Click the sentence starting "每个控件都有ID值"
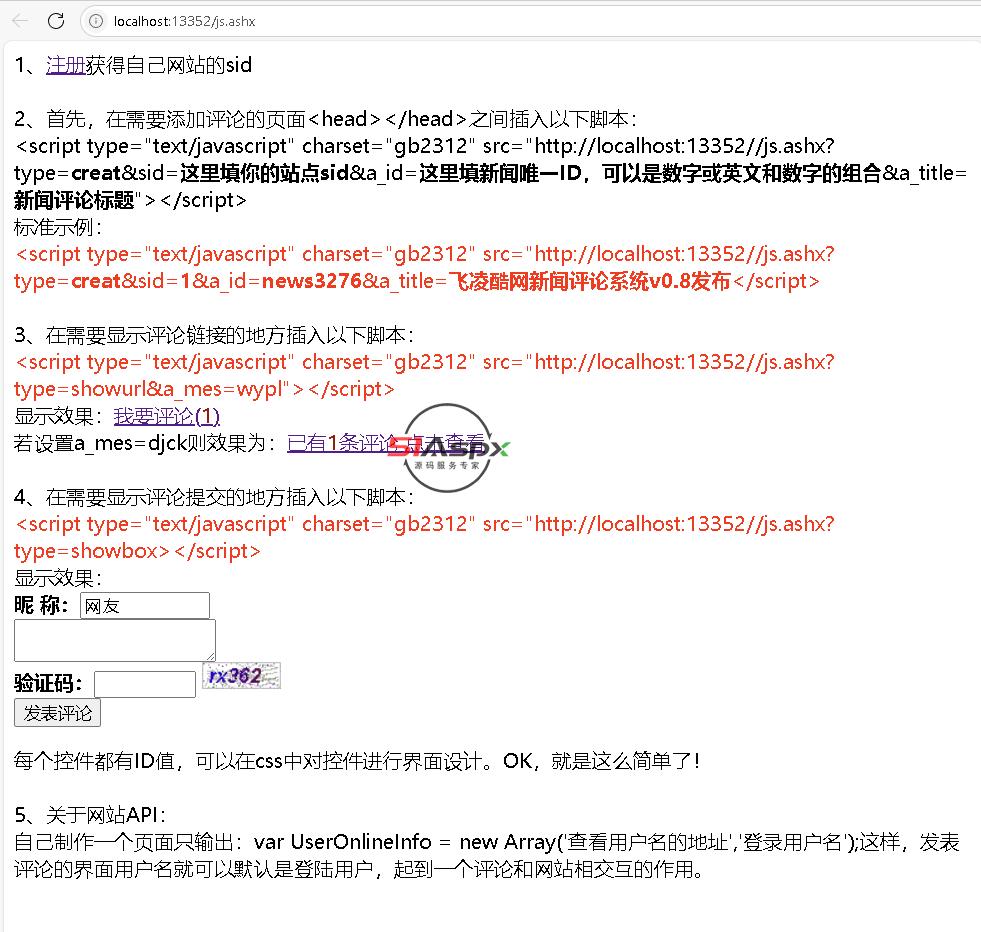 point(357,761)
